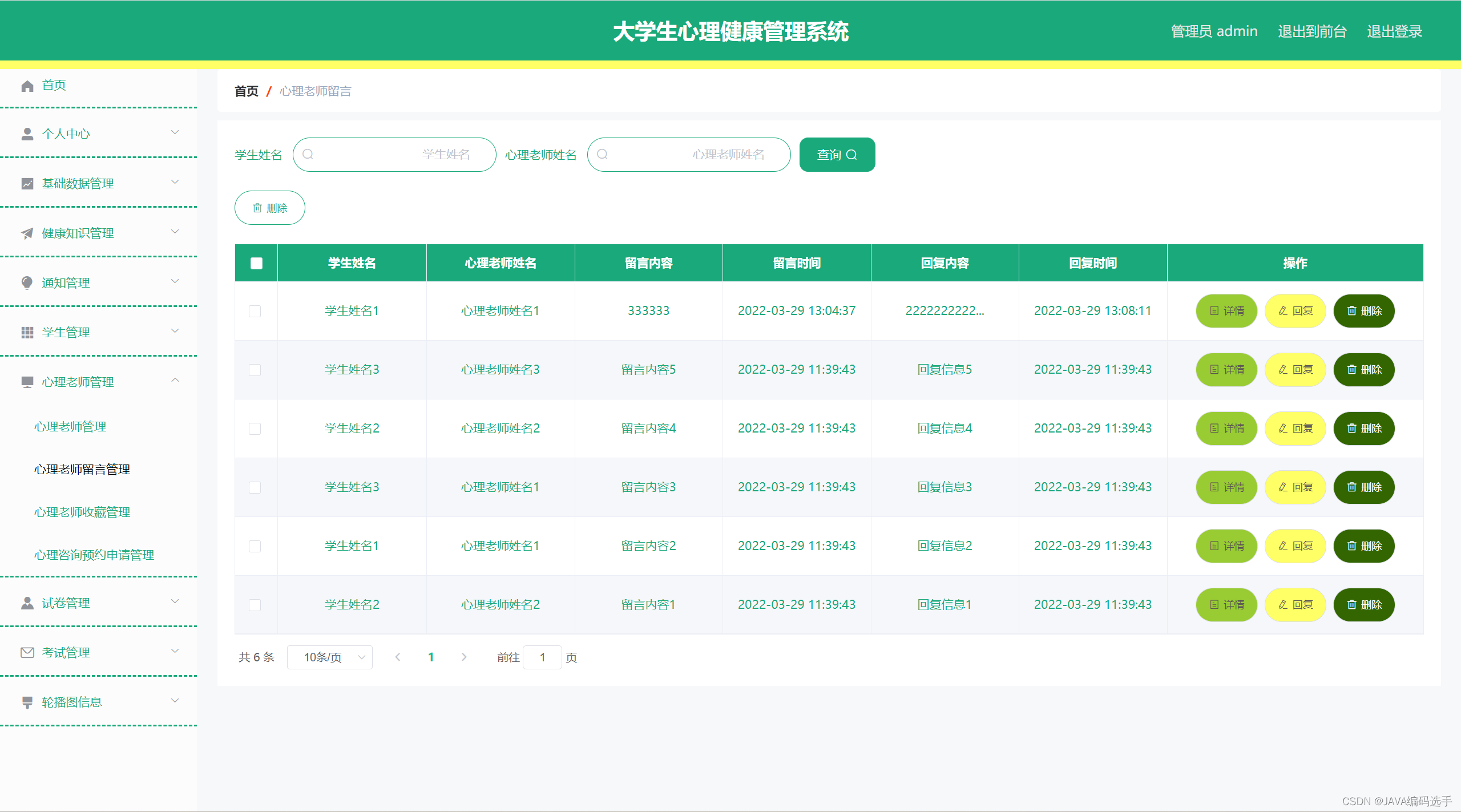Click 管理员 admin in the header
Image resolution: width=1461 pixels, height=812 pixels.
click(x=1214, y=31)
